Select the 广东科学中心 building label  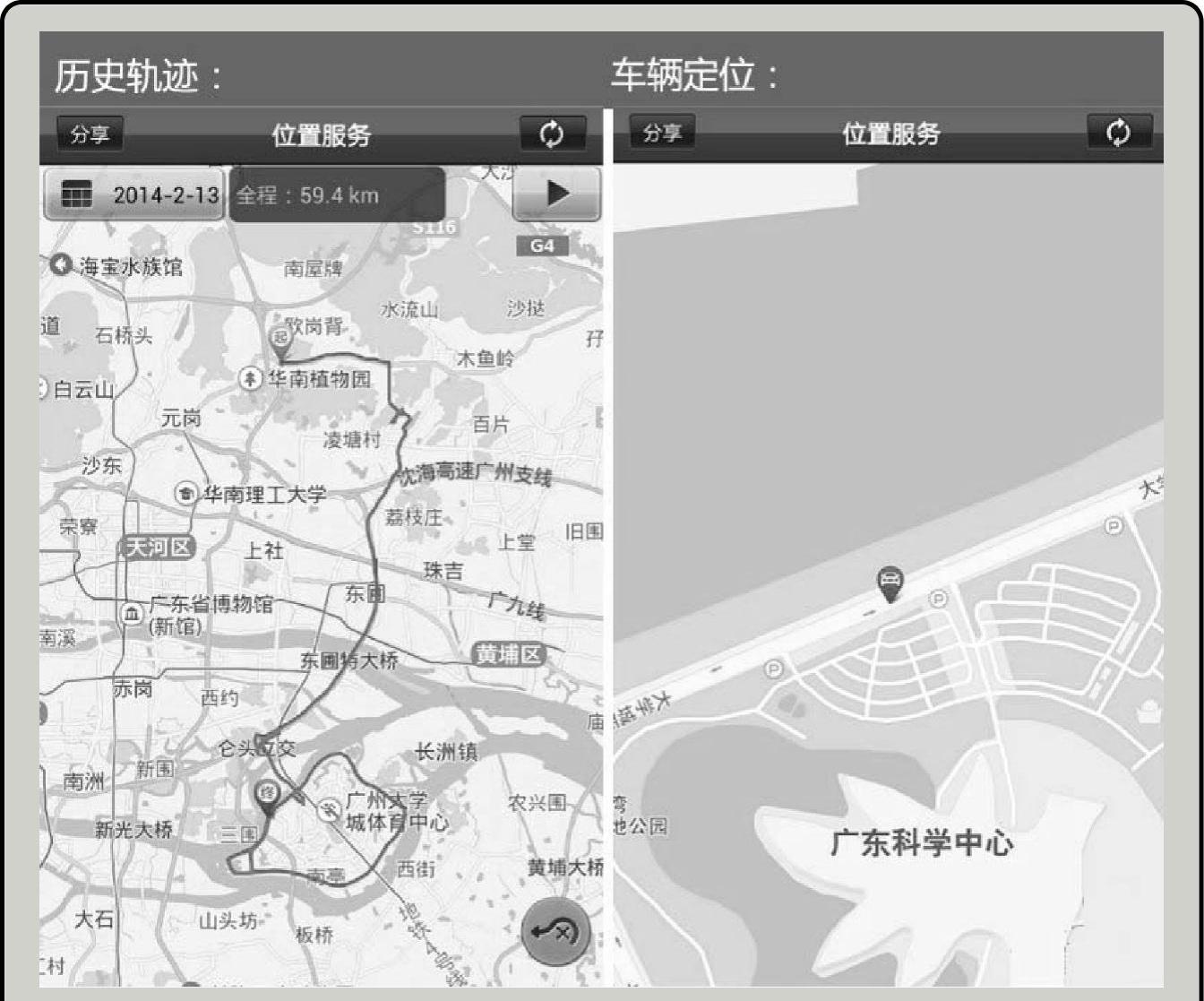point(922,843)
